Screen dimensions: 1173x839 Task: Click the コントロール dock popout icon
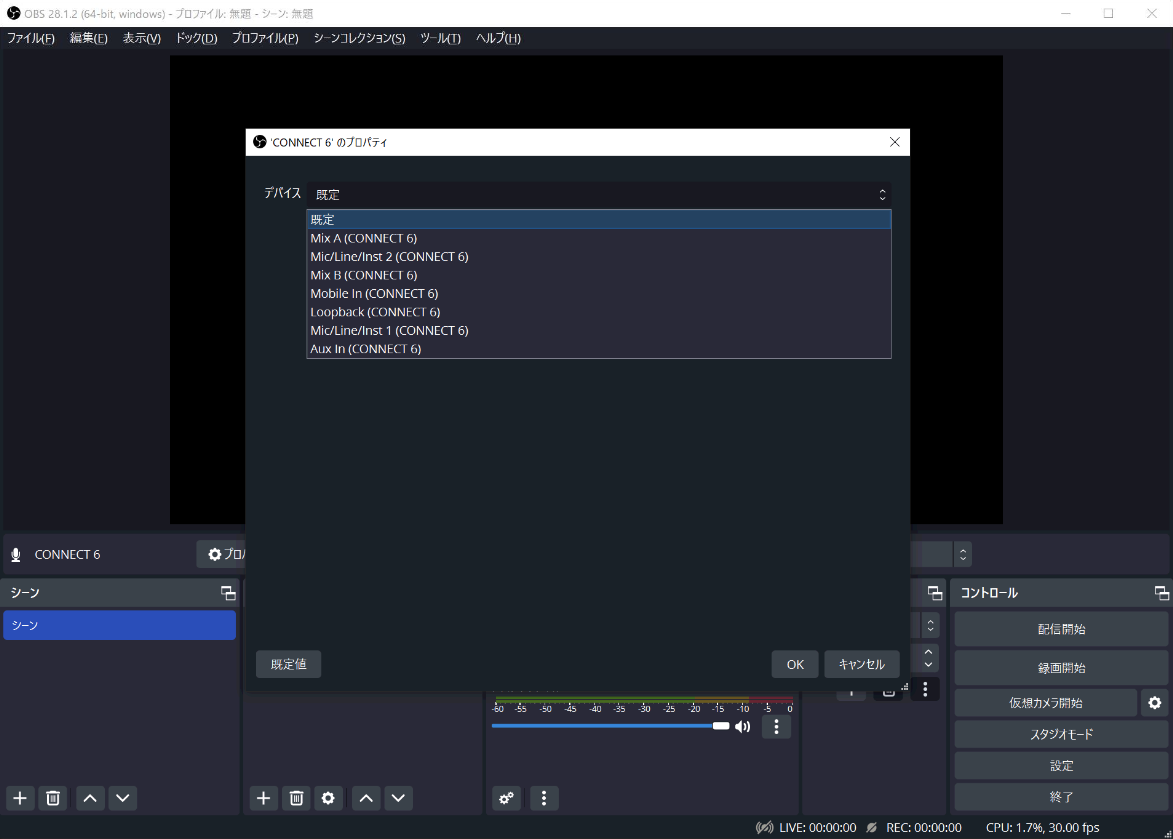pos(1162,593)
